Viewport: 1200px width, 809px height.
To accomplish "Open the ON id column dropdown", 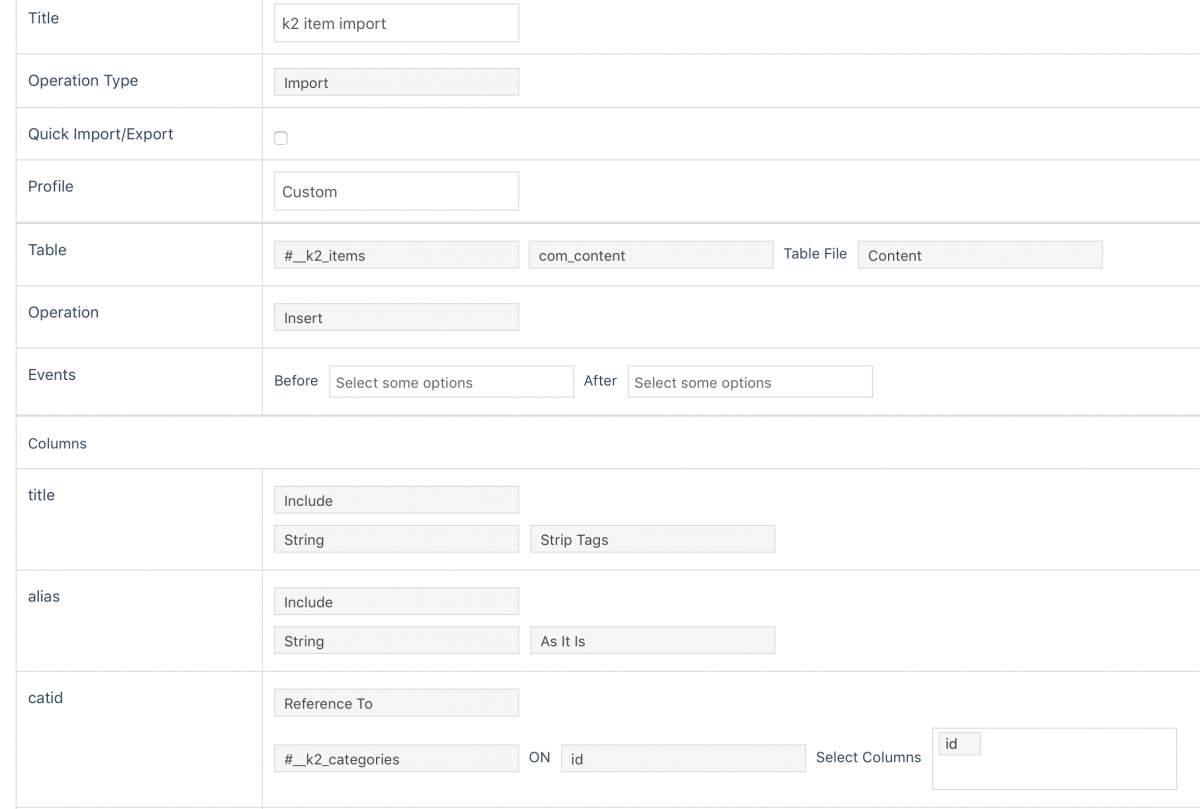I will click(x=683, y=758).
